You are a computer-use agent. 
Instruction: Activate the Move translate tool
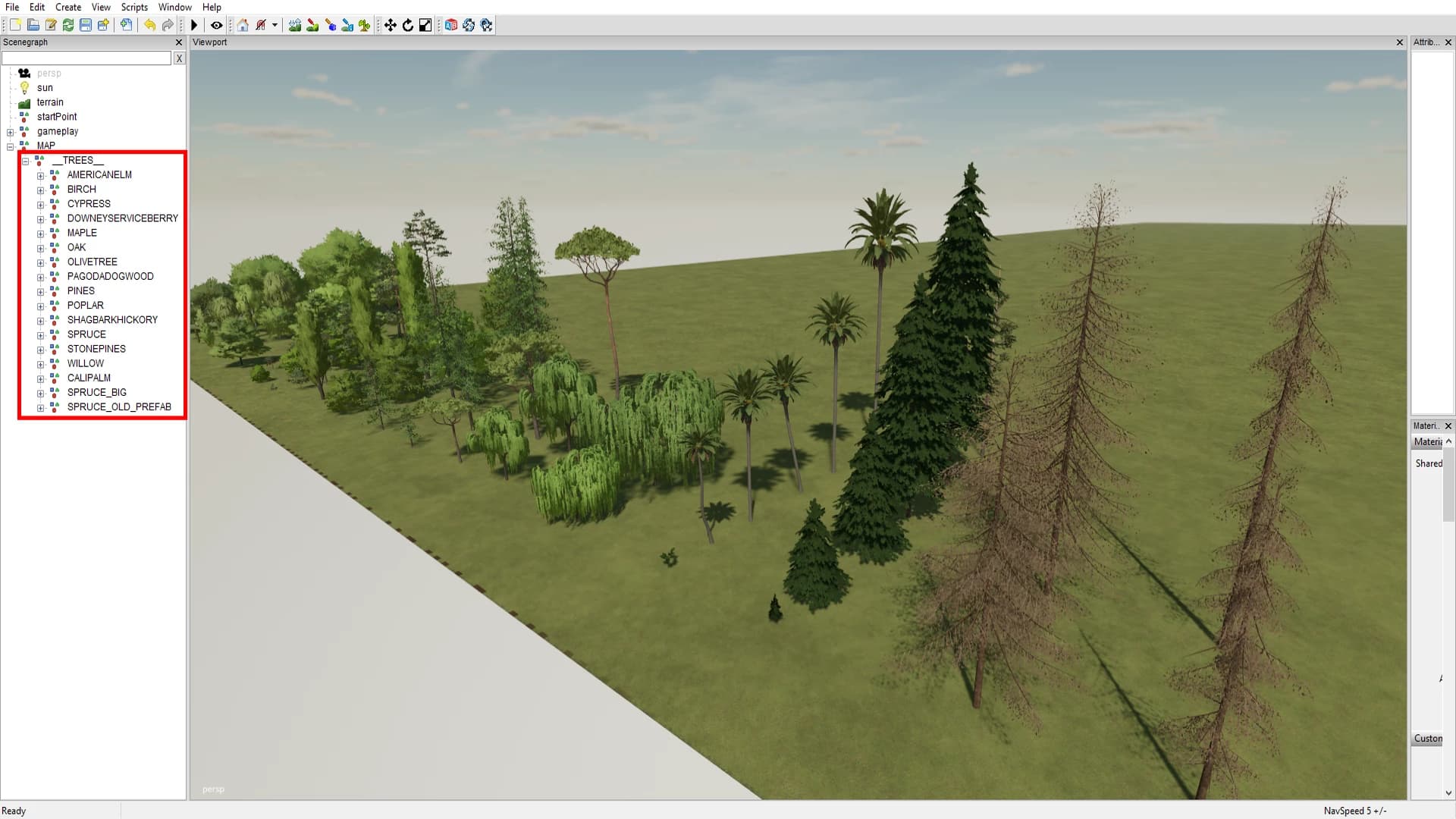click(391, 25)
